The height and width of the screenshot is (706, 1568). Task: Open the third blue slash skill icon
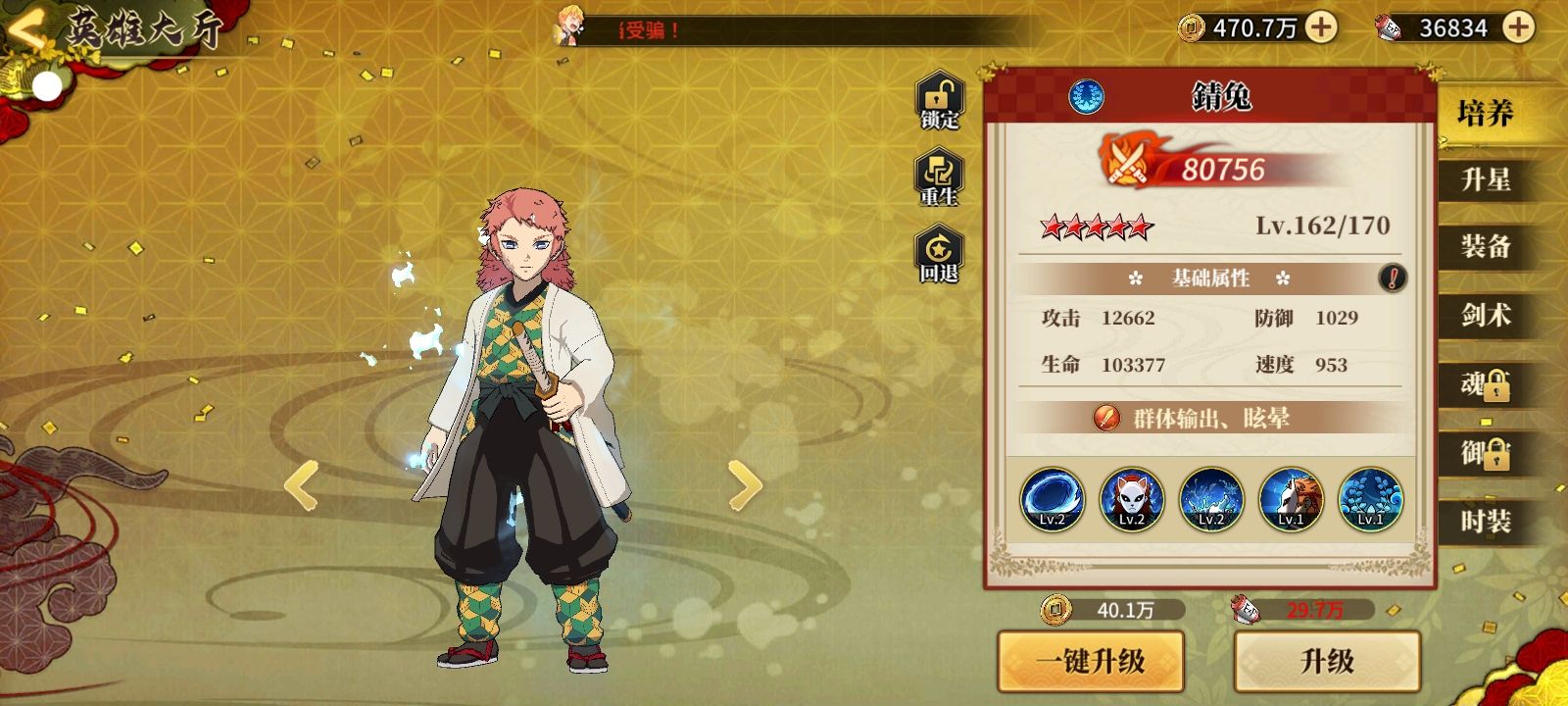[1211, 499]
